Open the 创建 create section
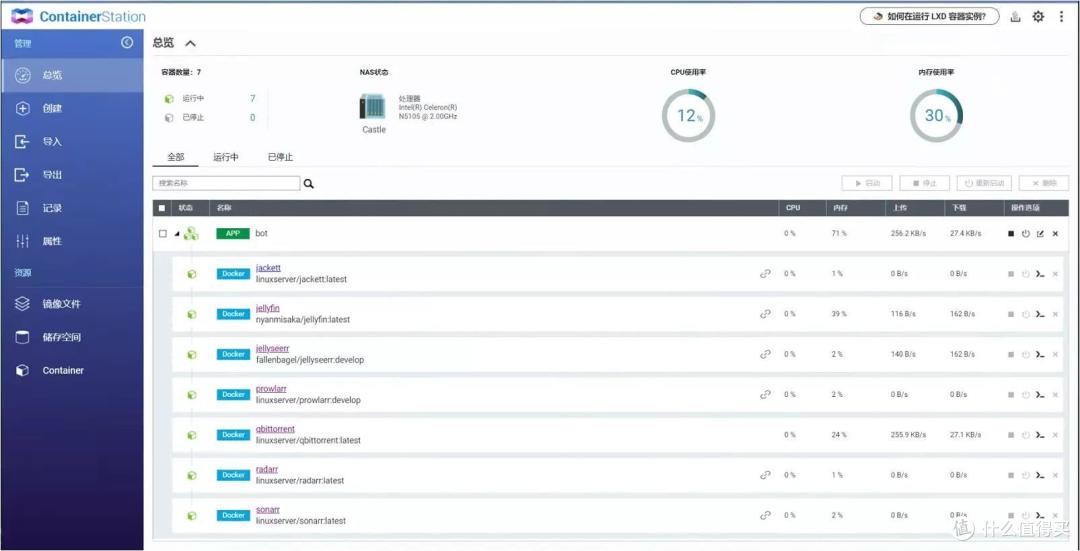 (72, 108)
